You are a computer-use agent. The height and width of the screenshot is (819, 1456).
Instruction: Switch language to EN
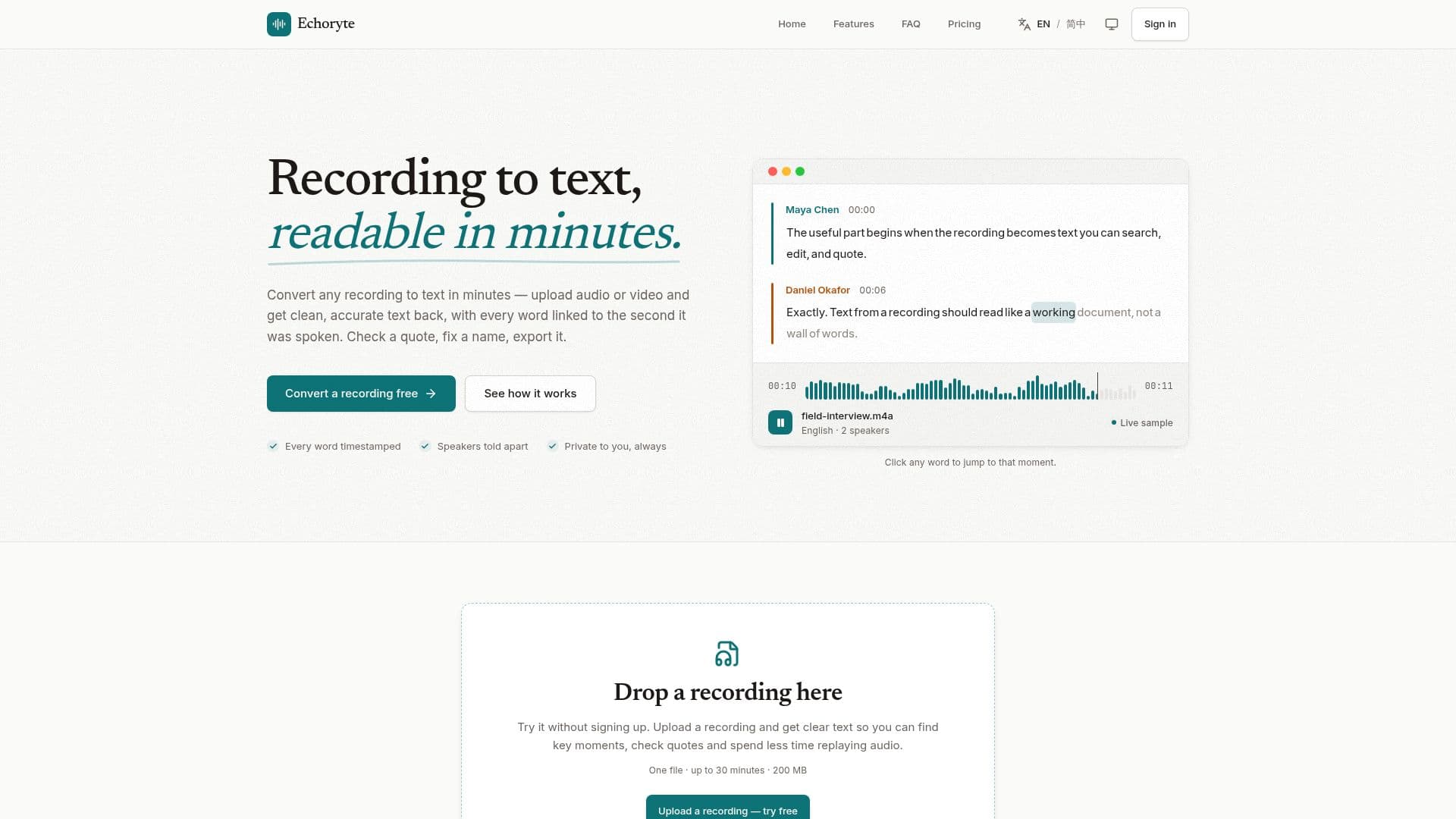pos(1043,24)
